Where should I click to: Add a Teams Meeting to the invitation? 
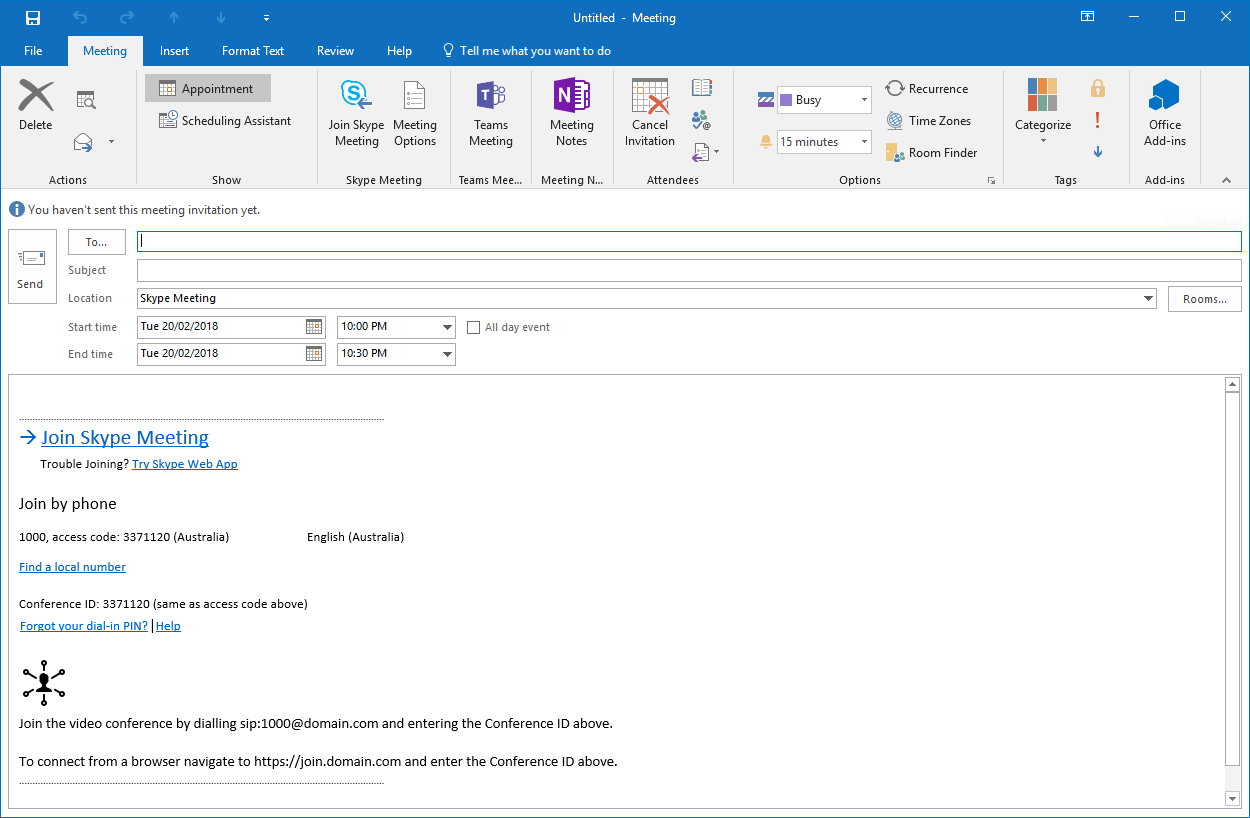coord(491,114)
